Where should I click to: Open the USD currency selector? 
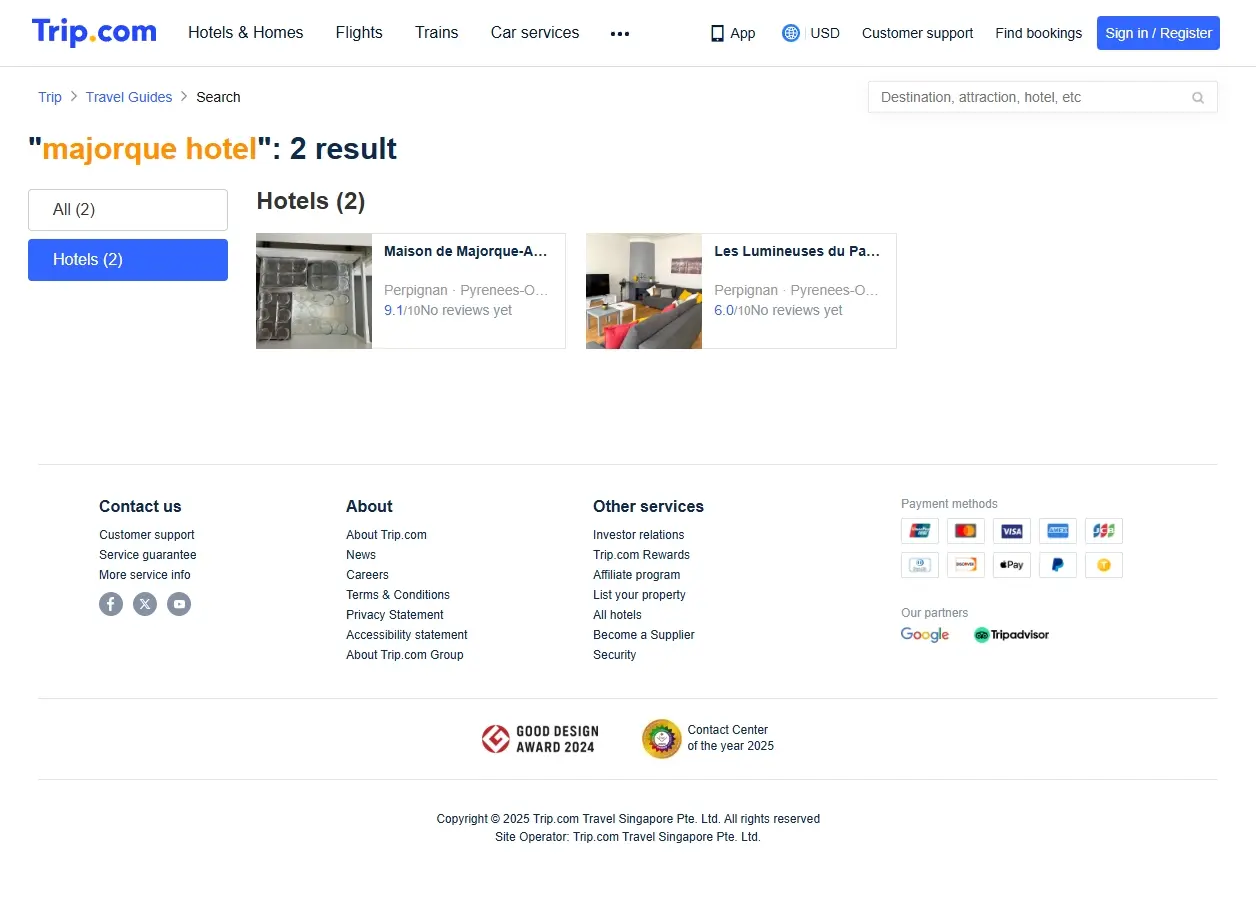825,33
